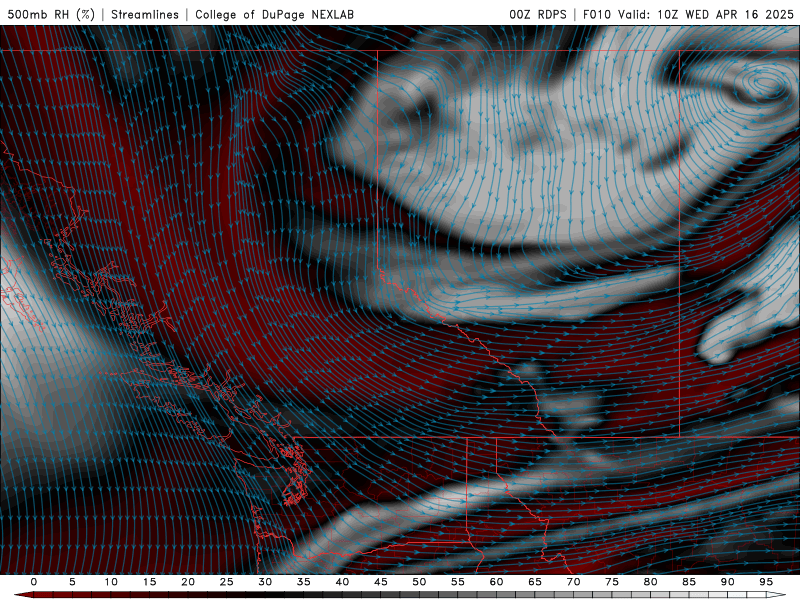Click the "30" label on the color scale
Viewport: 800px width, 600px height.
pos(265,582)
